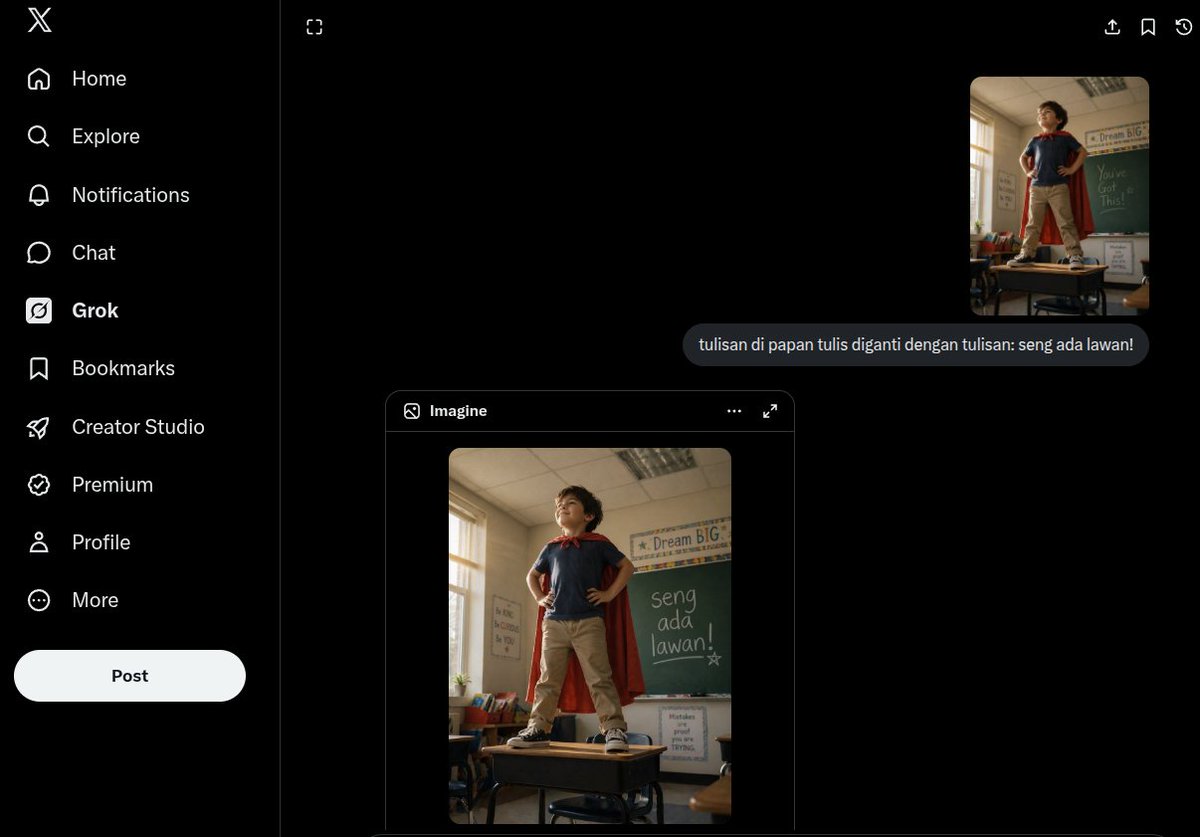The height and width of the screenshot is (837, 1200).
Task: Bookmark this Grok conversation top-right
Action: (x=1148, y=27)
